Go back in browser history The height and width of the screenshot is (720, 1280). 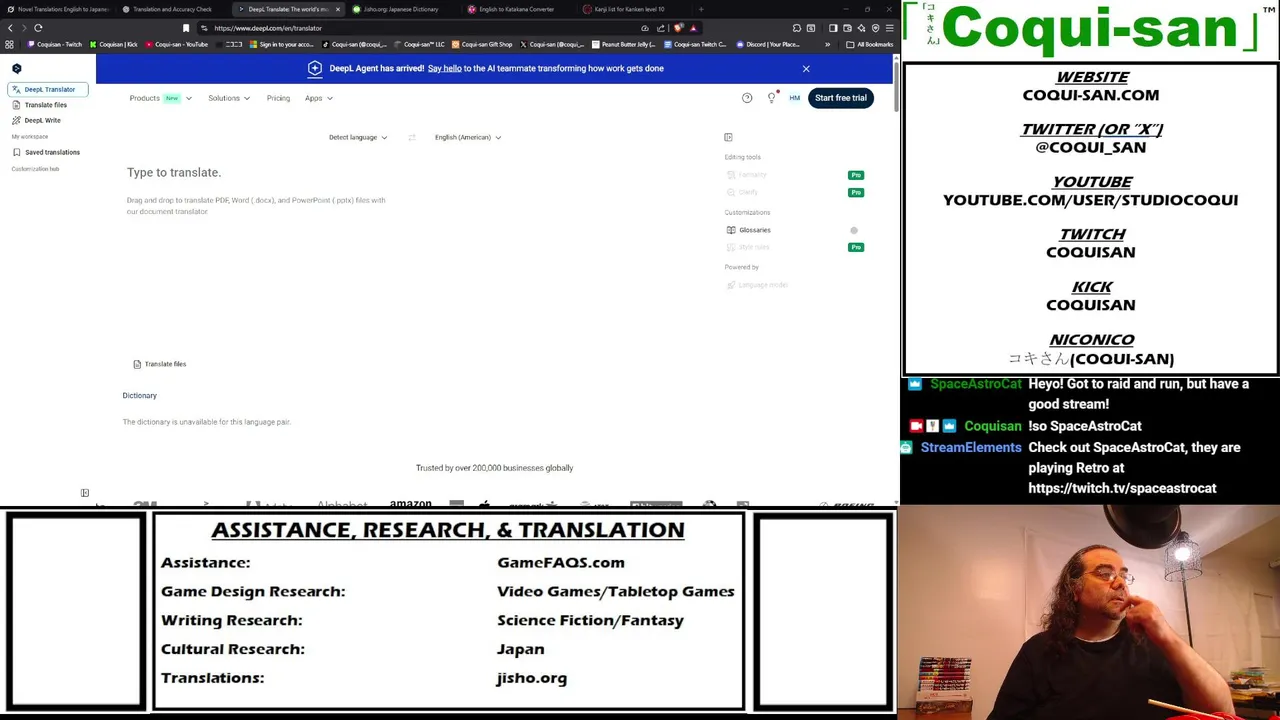[x=10, y=28]
